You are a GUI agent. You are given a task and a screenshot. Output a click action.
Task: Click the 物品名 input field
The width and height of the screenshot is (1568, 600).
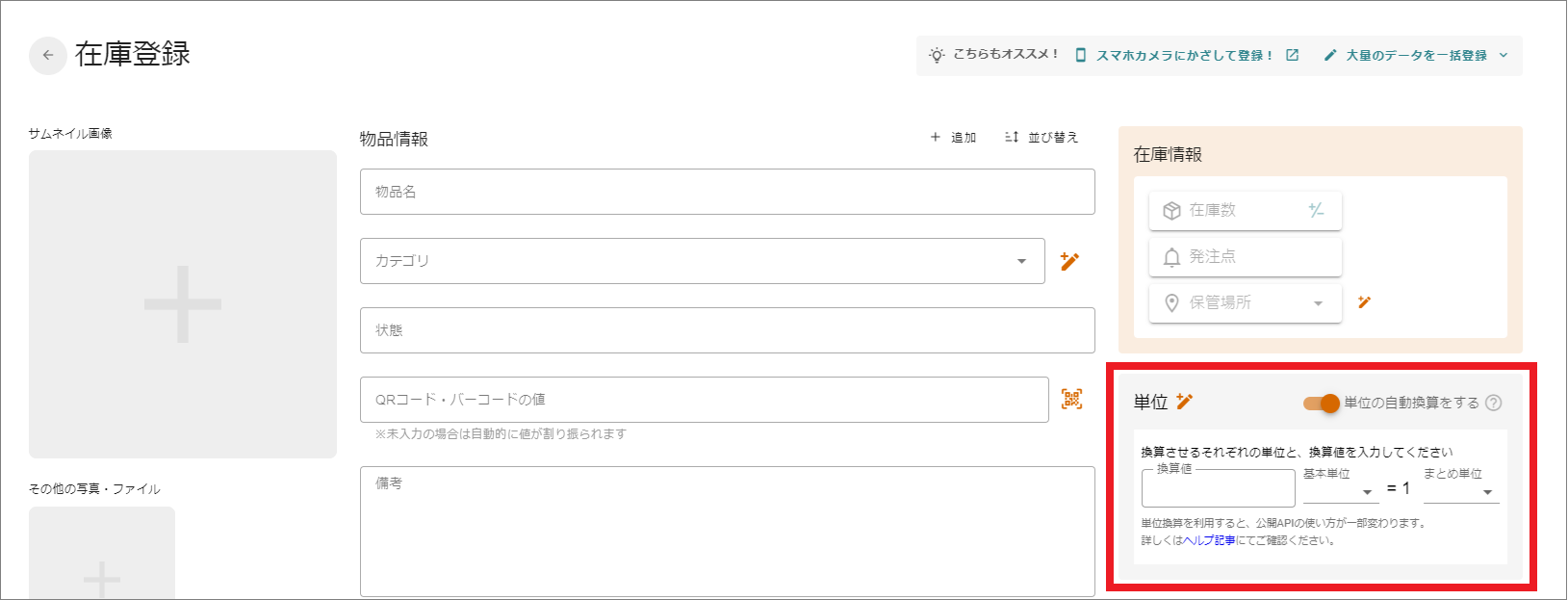click(728, 192)
